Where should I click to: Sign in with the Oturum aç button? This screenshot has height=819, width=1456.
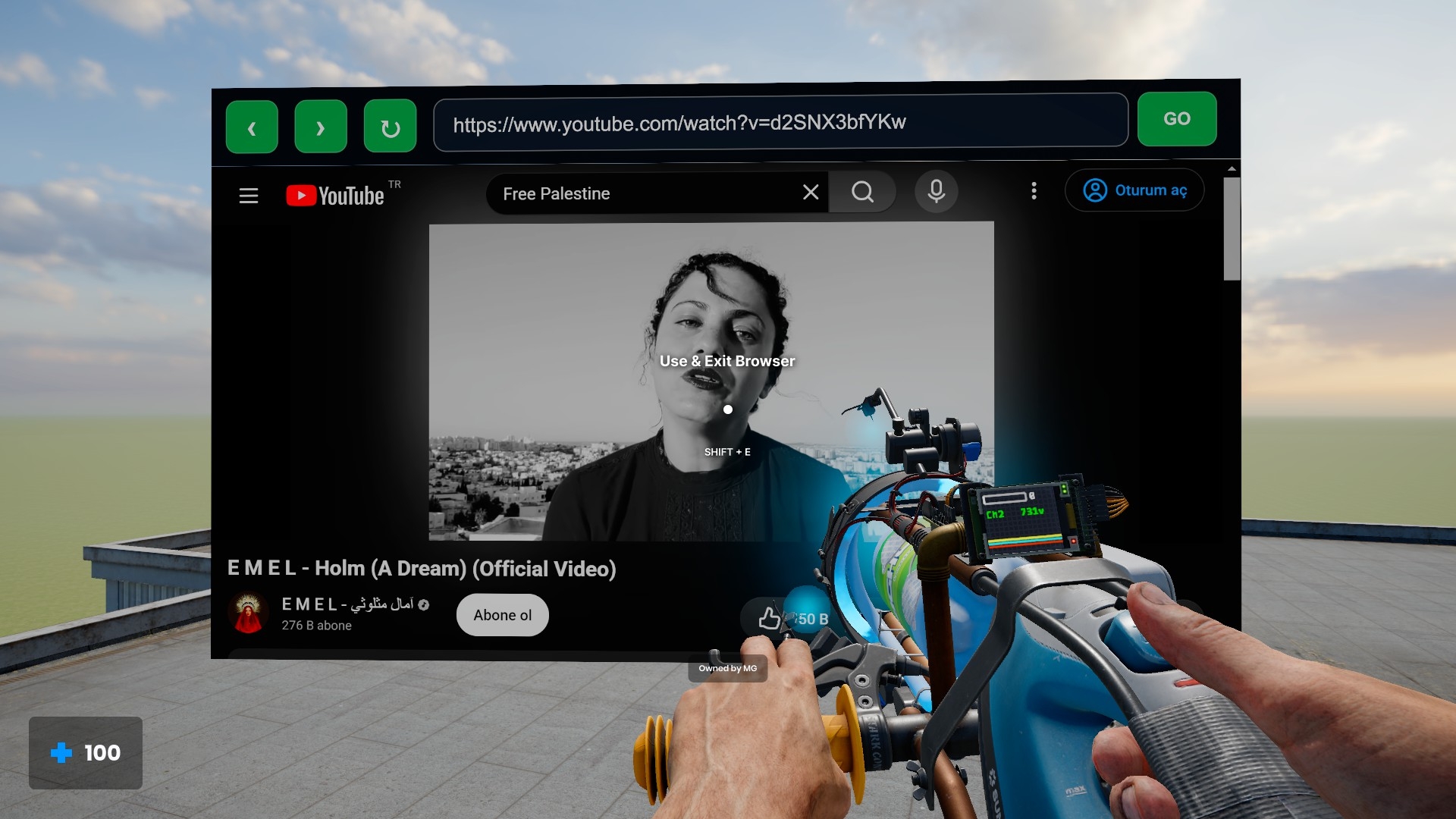click(x=1134, y=190)
